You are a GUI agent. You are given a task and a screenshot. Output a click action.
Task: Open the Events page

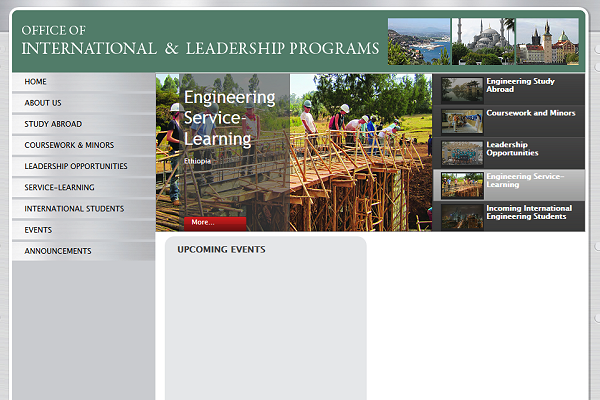[83, 230]
